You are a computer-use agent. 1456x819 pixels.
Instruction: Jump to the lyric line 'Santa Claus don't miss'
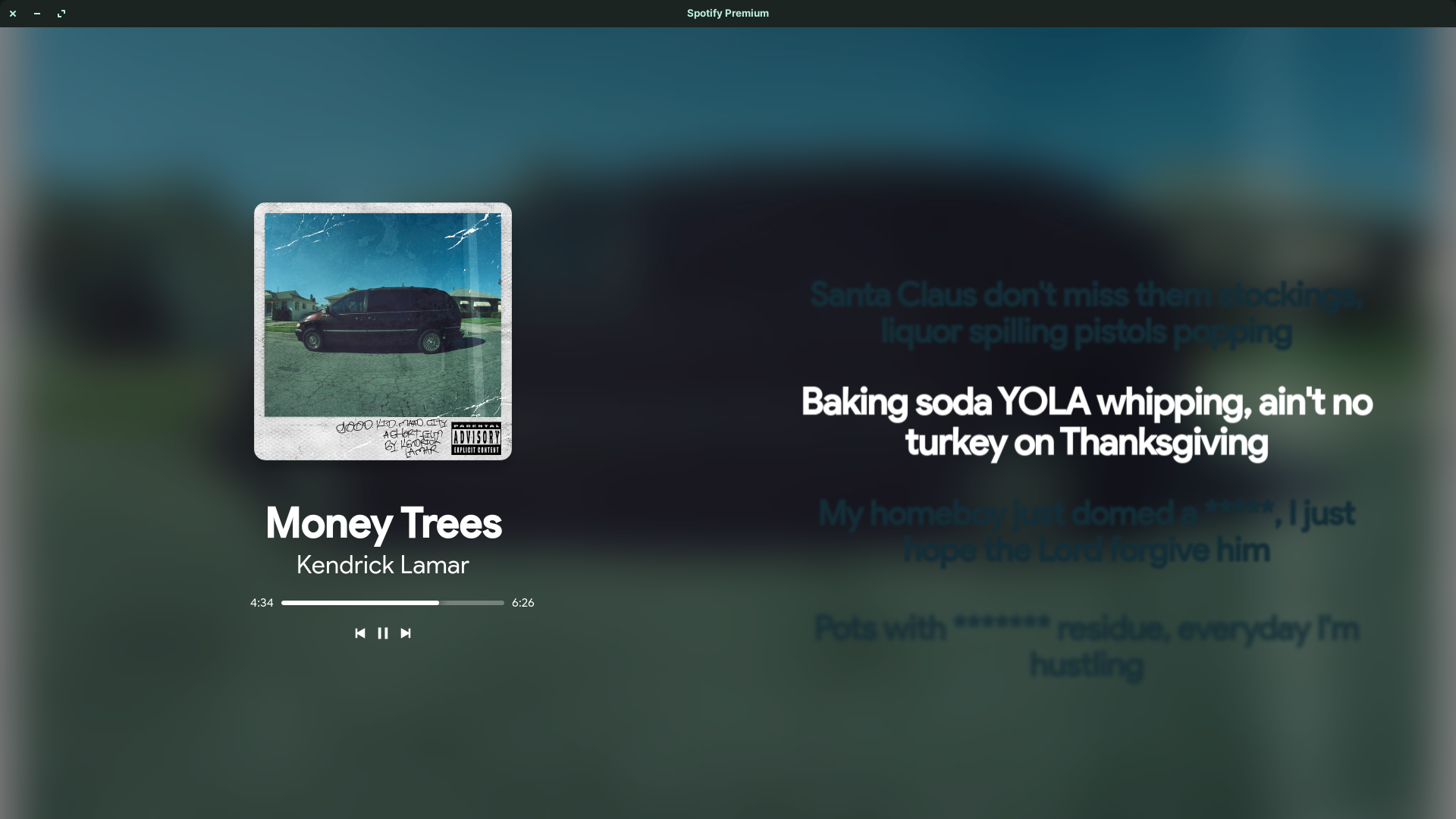pos(1086,313)
